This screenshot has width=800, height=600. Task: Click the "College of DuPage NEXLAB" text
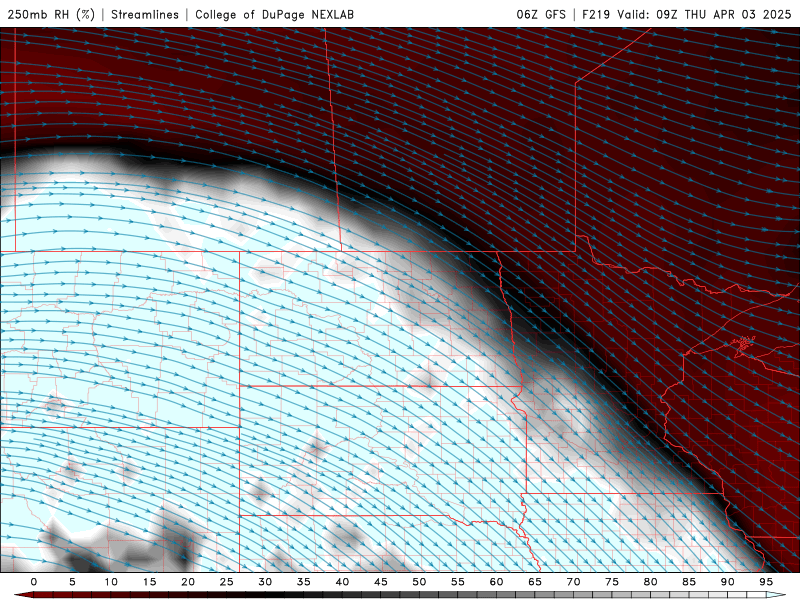(274, 14)
